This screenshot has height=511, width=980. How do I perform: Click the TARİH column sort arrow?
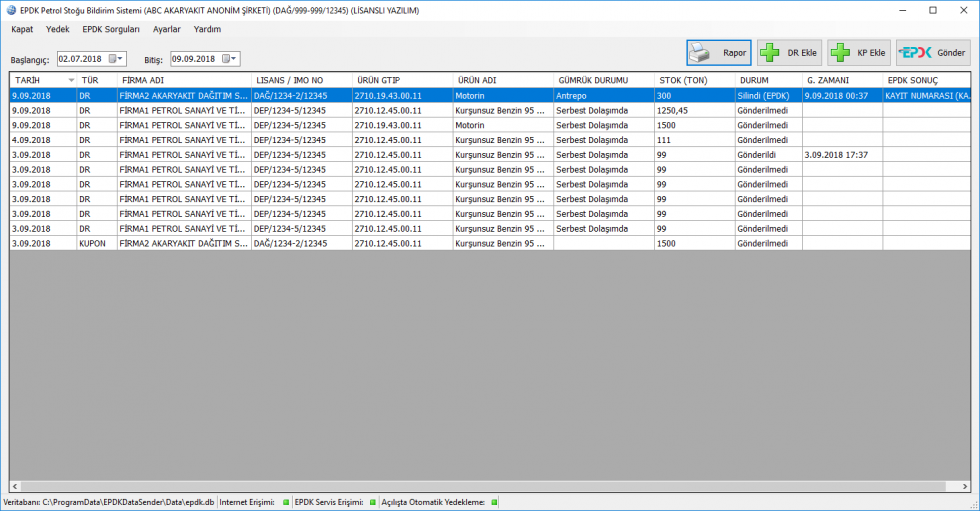[71, 80]
